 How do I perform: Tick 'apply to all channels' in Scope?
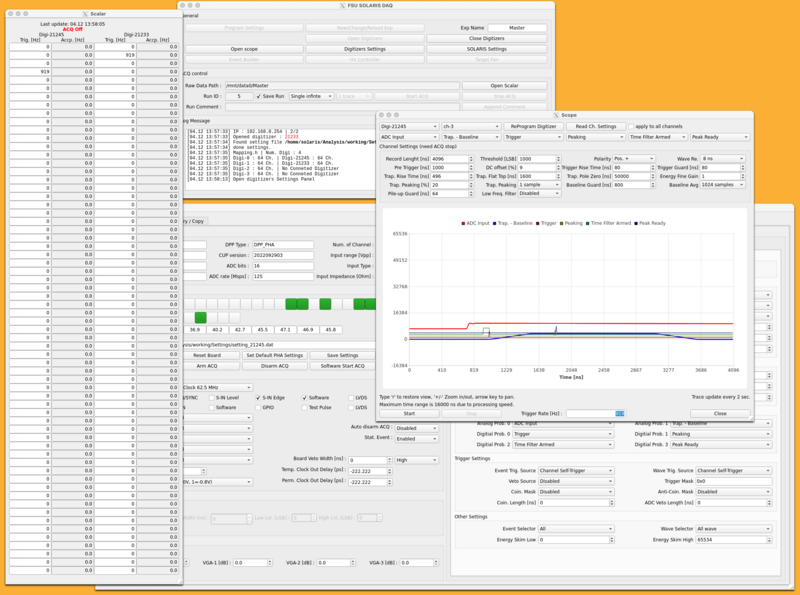pos(631,127)
